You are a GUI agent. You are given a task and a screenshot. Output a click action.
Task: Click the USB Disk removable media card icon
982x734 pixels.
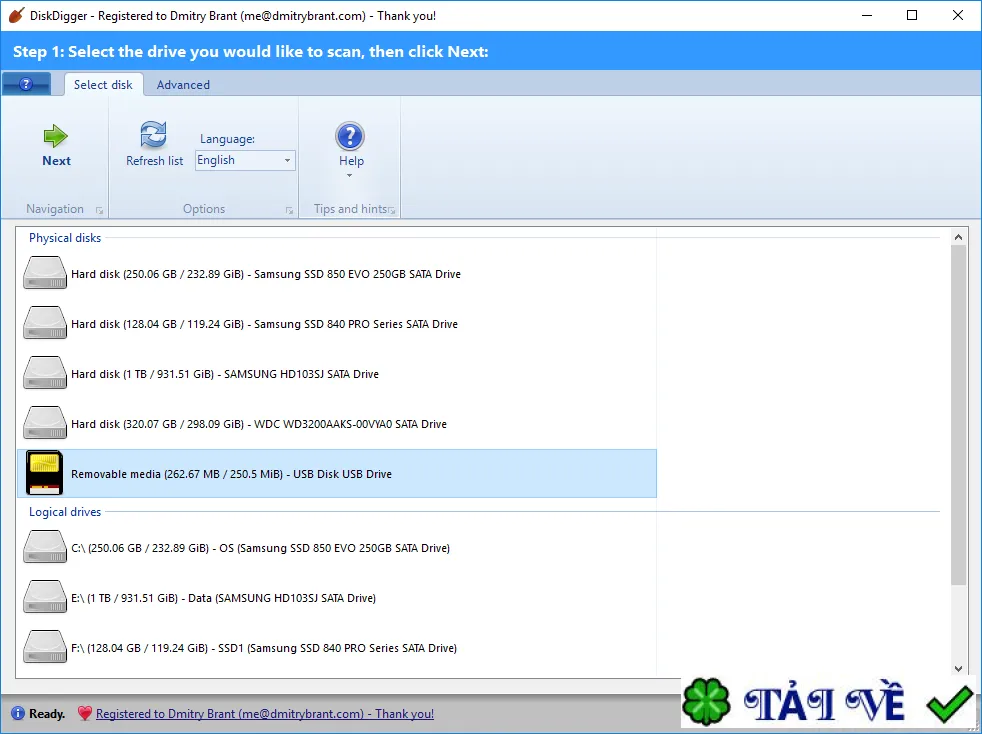pyautogui.click(x=44, y=473)
